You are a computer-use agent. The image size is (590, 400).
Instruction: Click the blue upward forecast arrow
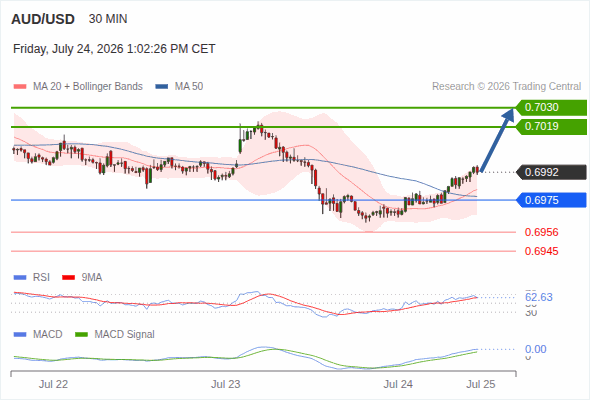[497, 140]
